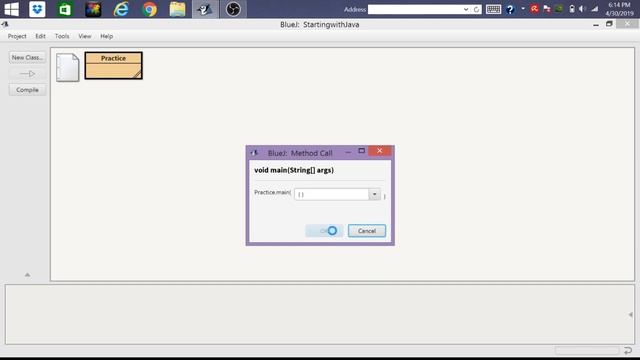Open Google Chrome from the taskbar
This screenshot has height=360, width=640.
149,9
